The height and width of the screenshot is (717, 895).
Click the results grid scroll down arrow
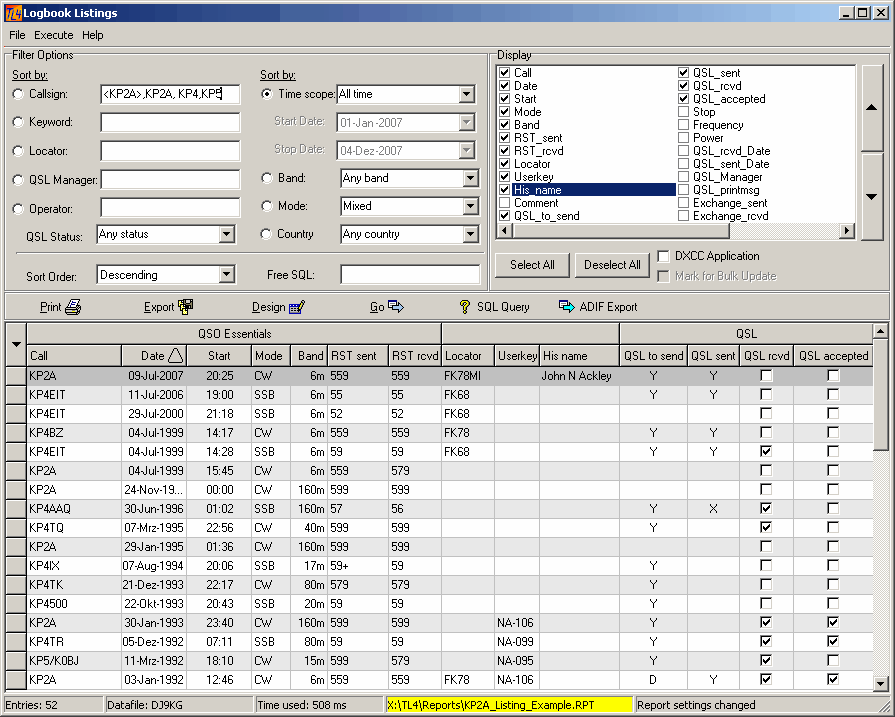click(x=880, y=683)
